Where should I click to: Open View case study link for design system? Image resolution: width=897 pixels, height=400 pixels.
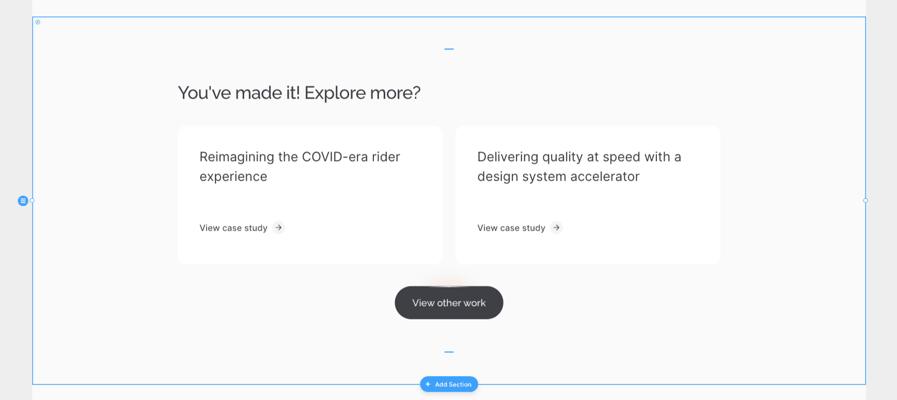click(x=511, y=228)
